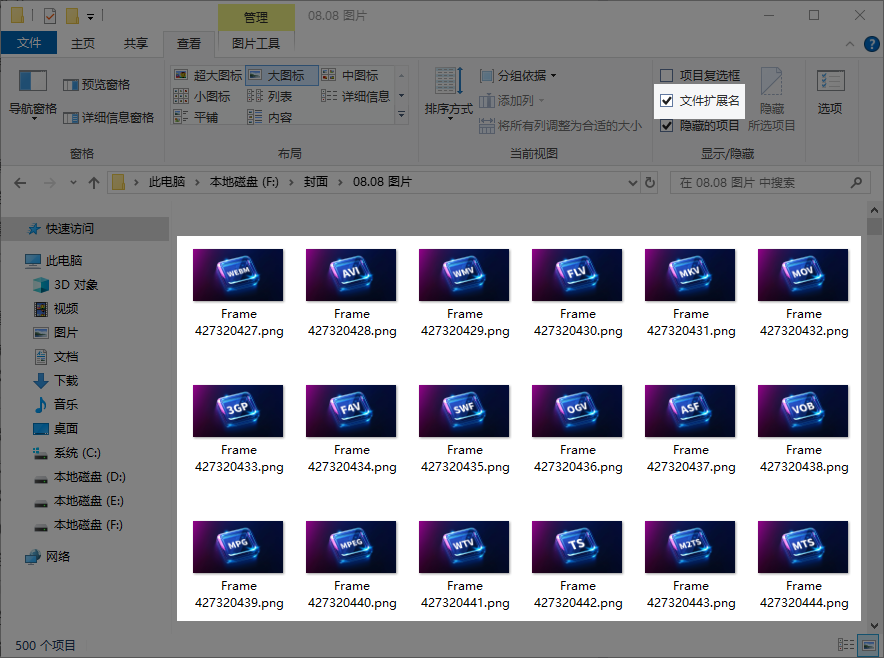Select 内容 content layout
Image resolution: width=884 pixels, height=658 pixels.
pos(271,117)
